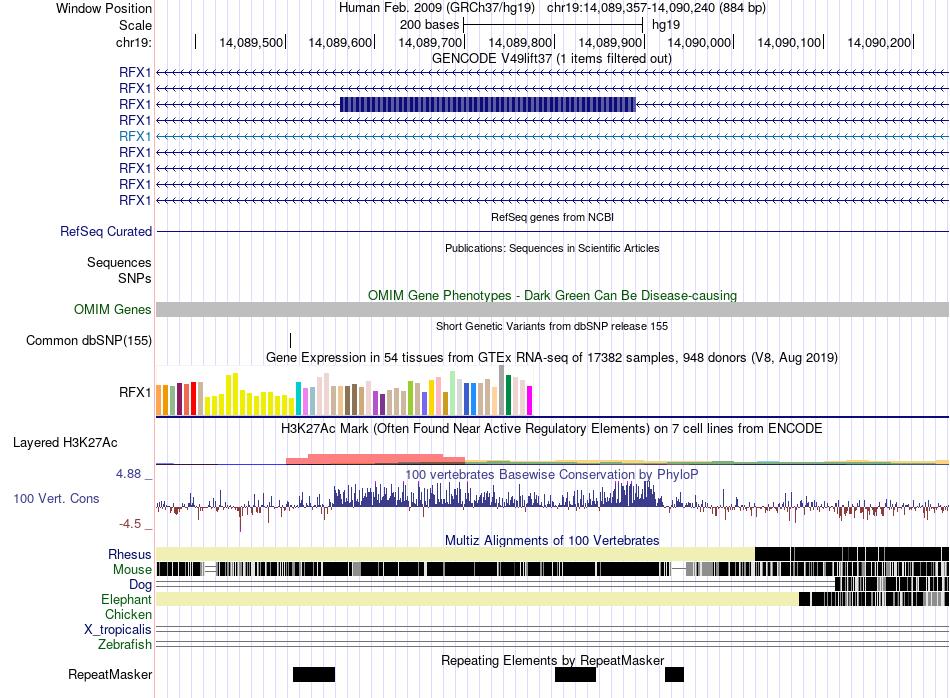Open the GTEx Gene Expression track title
Image resolution: width=950 pixels, height=698 pixels.
pyautogui.click(x=552, y=357)
